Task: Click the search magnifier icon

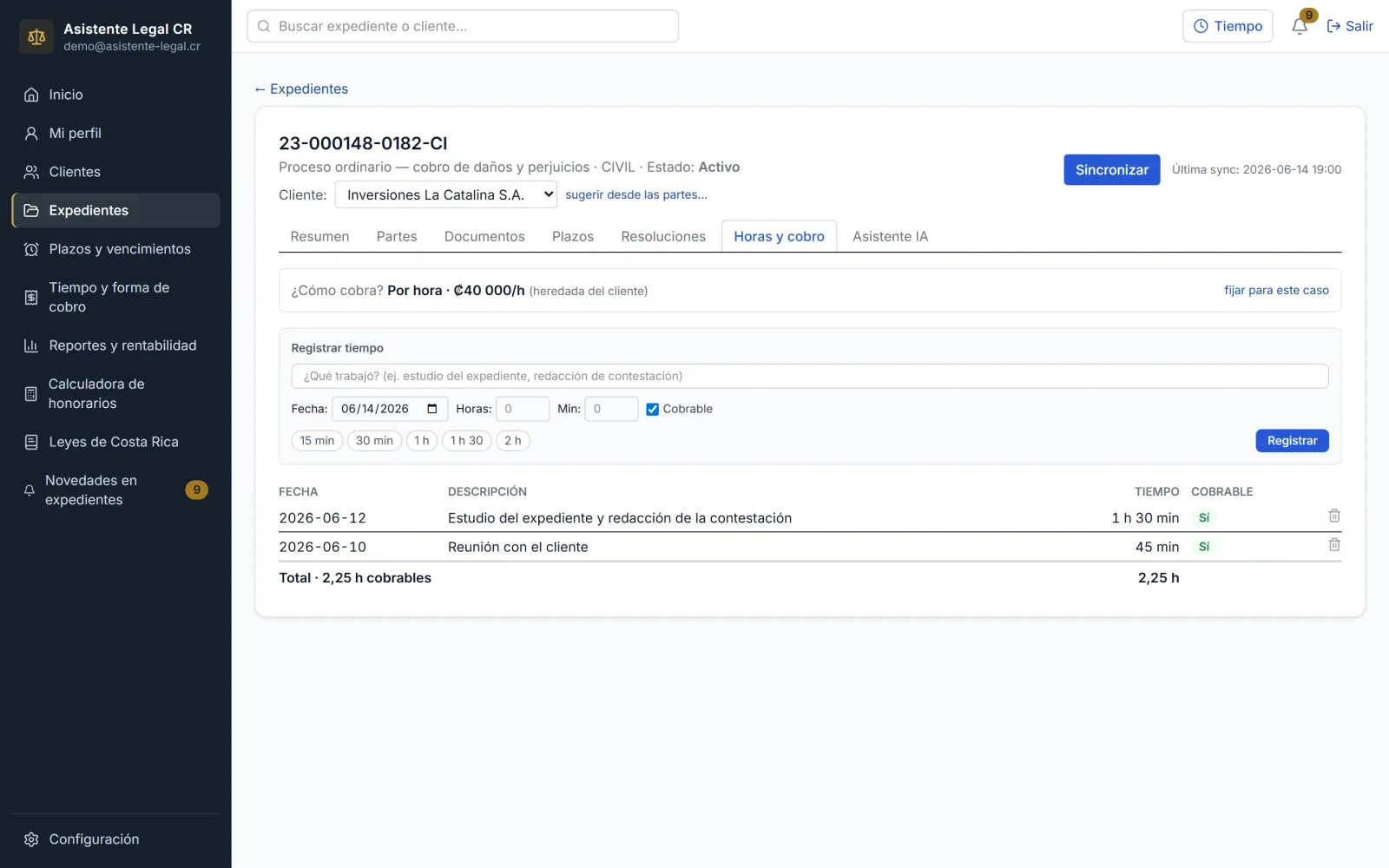Action: [264, 26]
